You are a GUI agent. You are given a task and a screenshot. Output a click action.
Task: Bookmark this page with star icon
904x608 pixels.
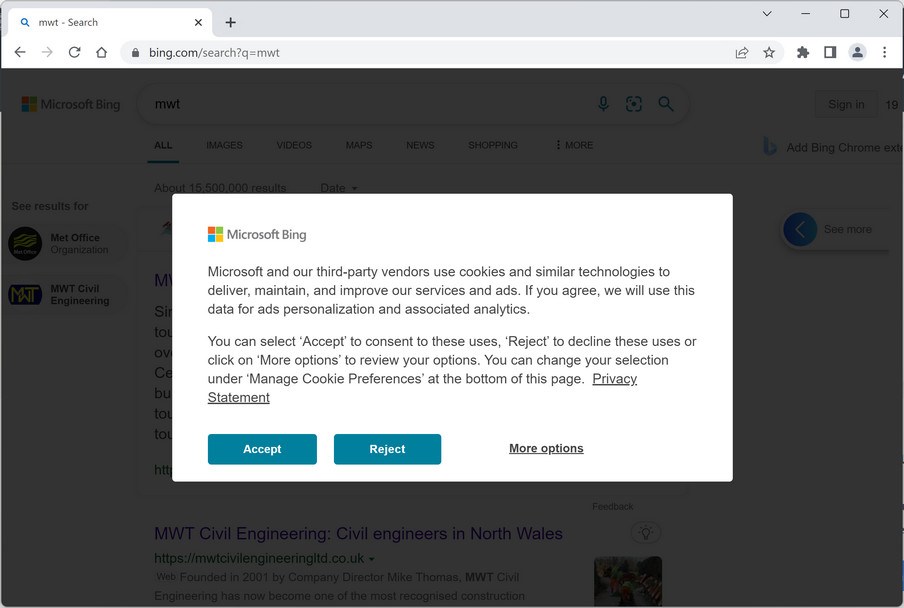pos(769,53)
